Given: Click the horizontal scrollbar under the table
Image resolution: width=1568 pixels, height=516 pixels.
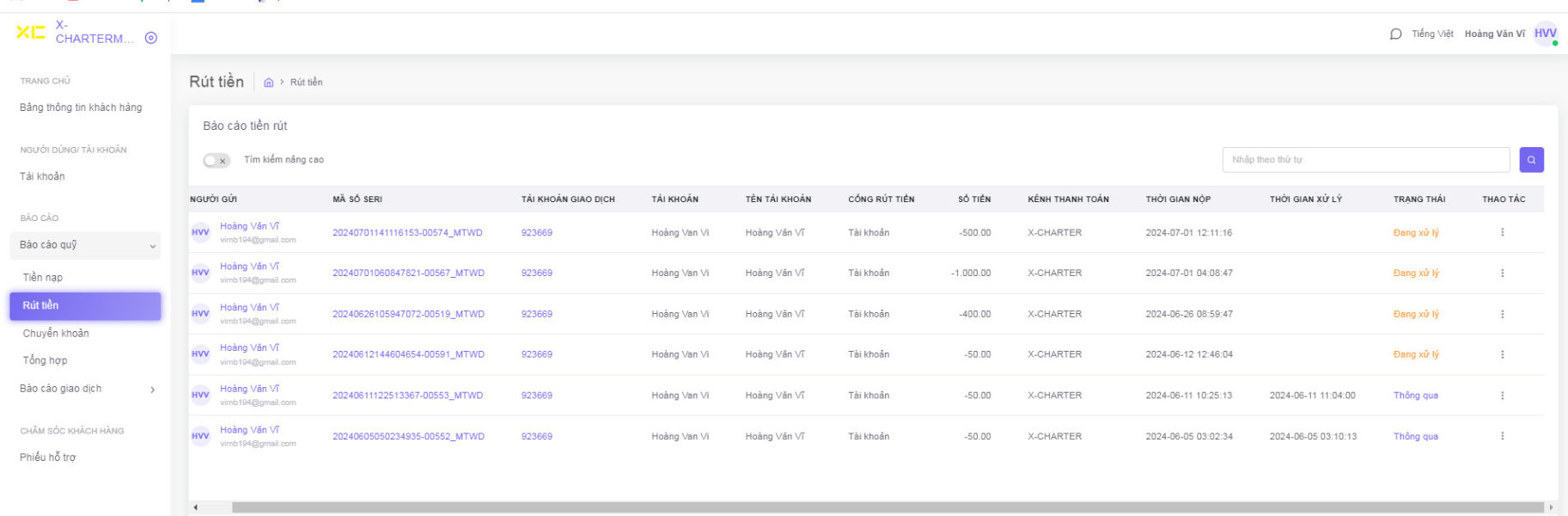Looking at the screenshot, I should pyautogui.click(x=885, y=507).
